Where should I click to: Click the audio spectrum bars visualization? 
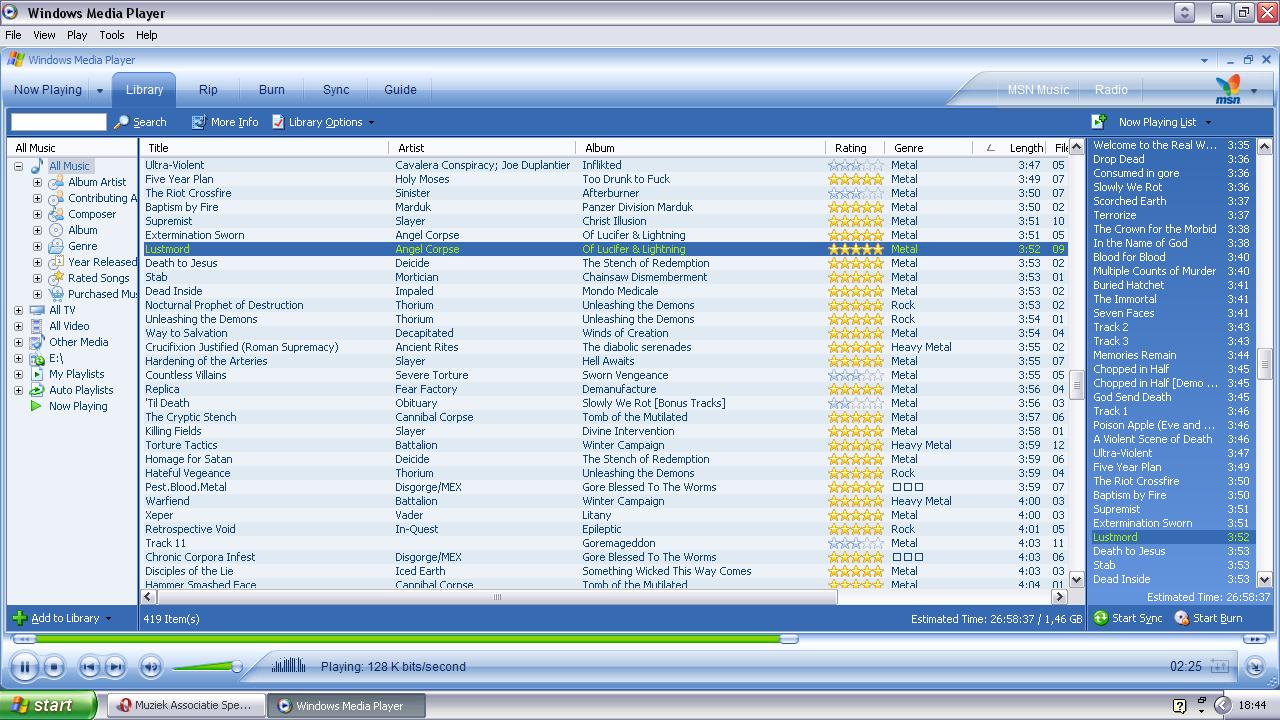coord(289,665)
